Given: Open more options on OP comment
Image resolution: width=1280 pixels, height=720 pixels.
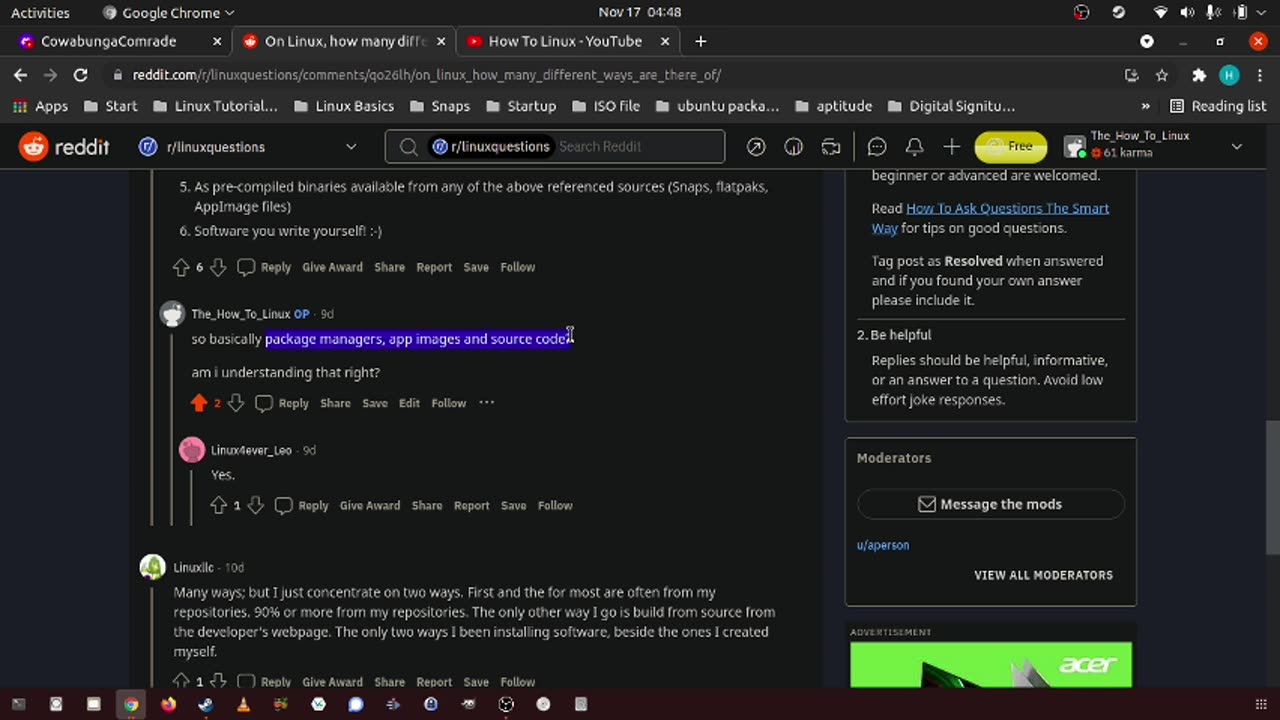Looking at the screenshot, I should point(486,403).
